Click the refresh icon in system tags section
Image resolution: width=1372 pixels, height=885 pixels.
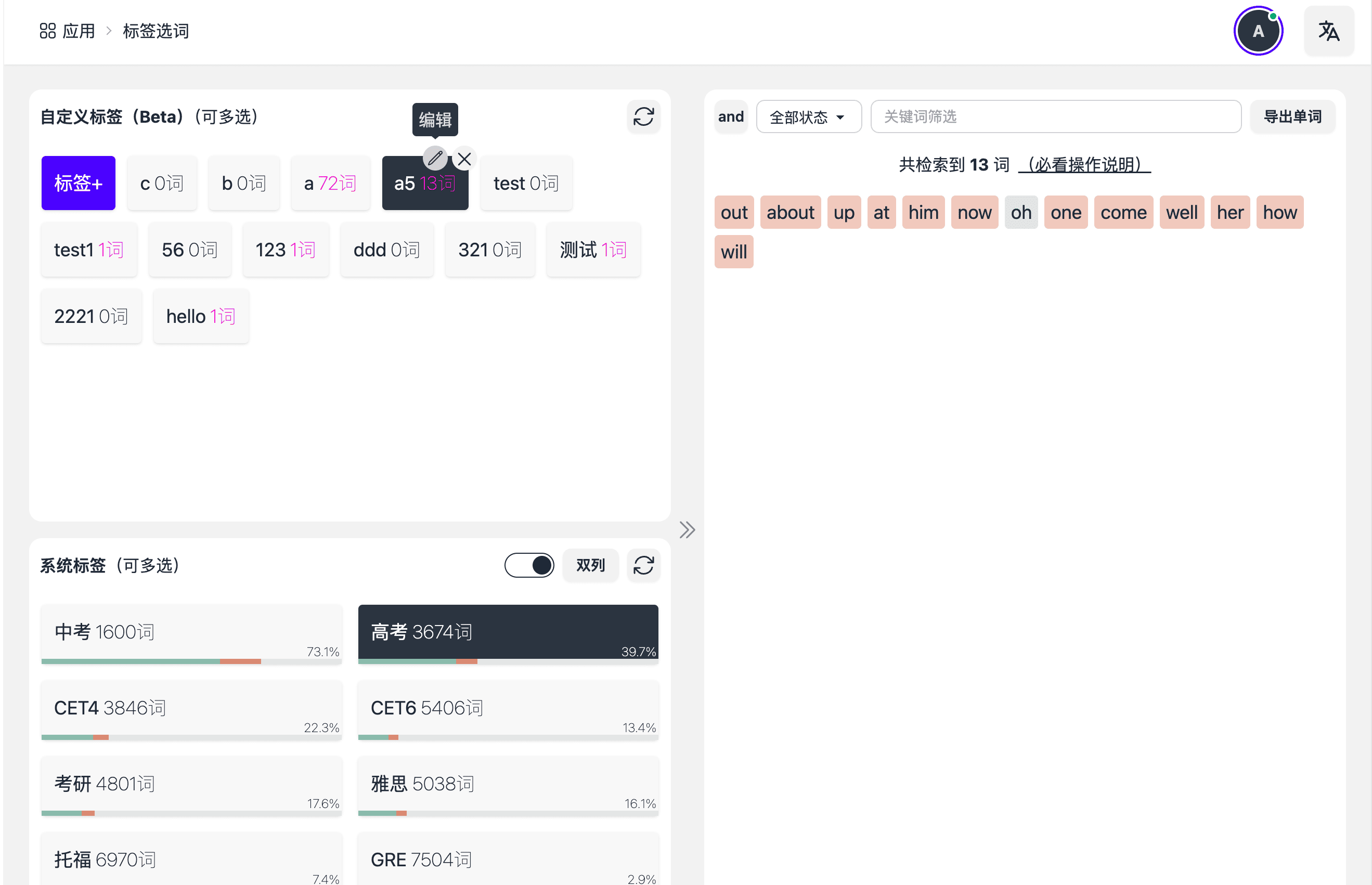644,566
